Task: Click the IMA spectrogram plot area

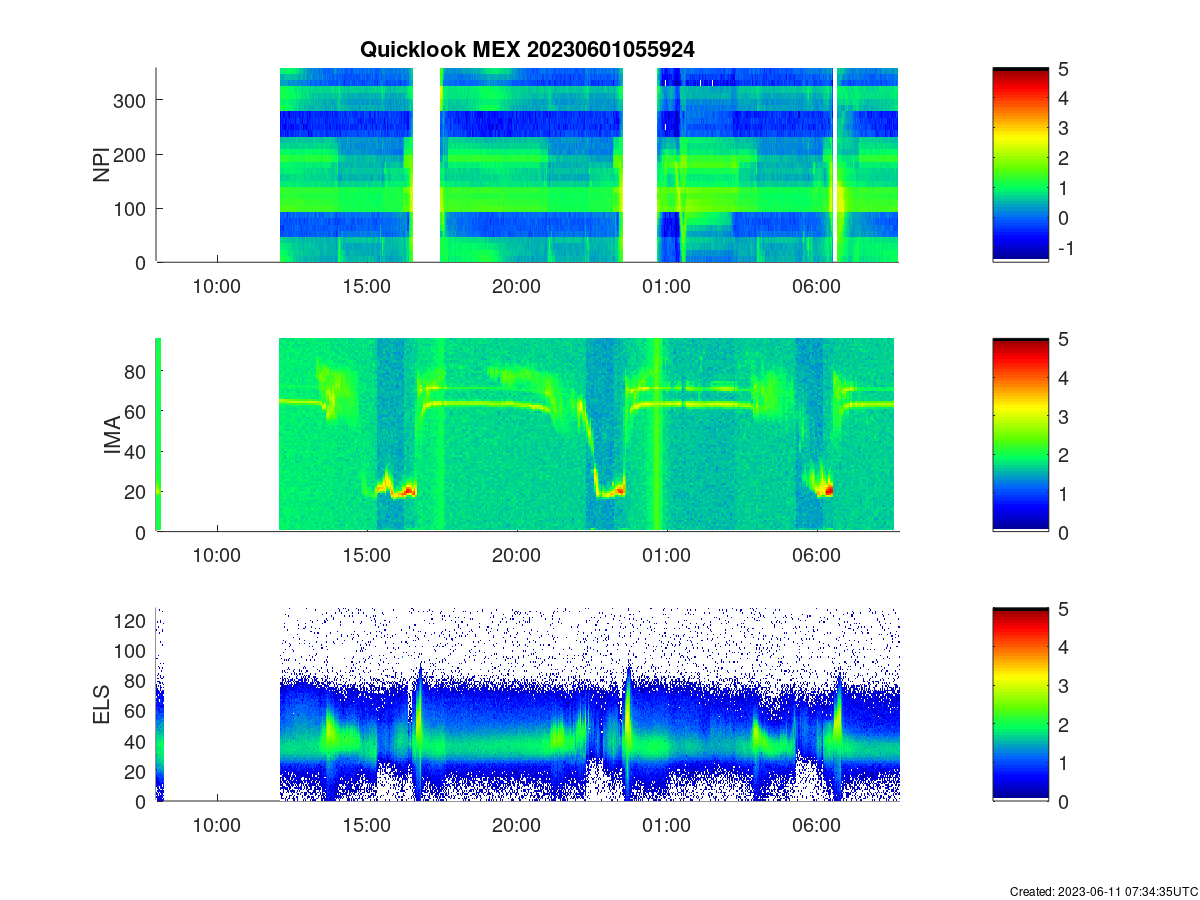Action: pyautogui.click(x=527, y=434)
